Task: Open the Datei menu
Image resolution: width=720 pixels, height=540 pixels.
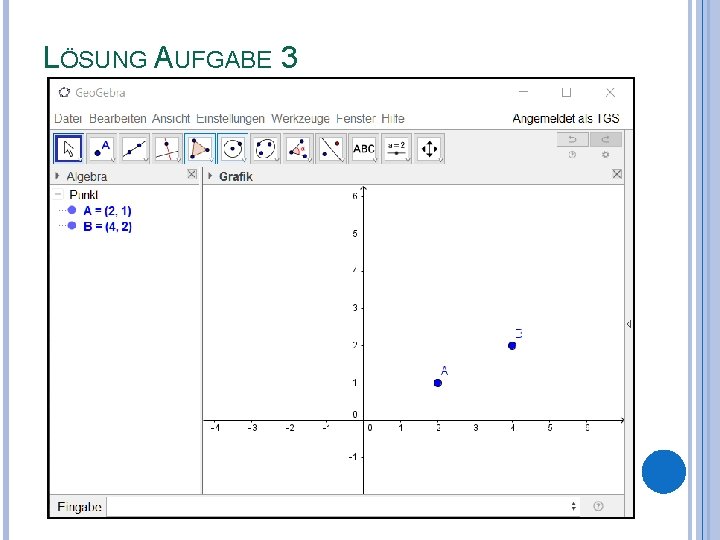Action: coord(68,118)
